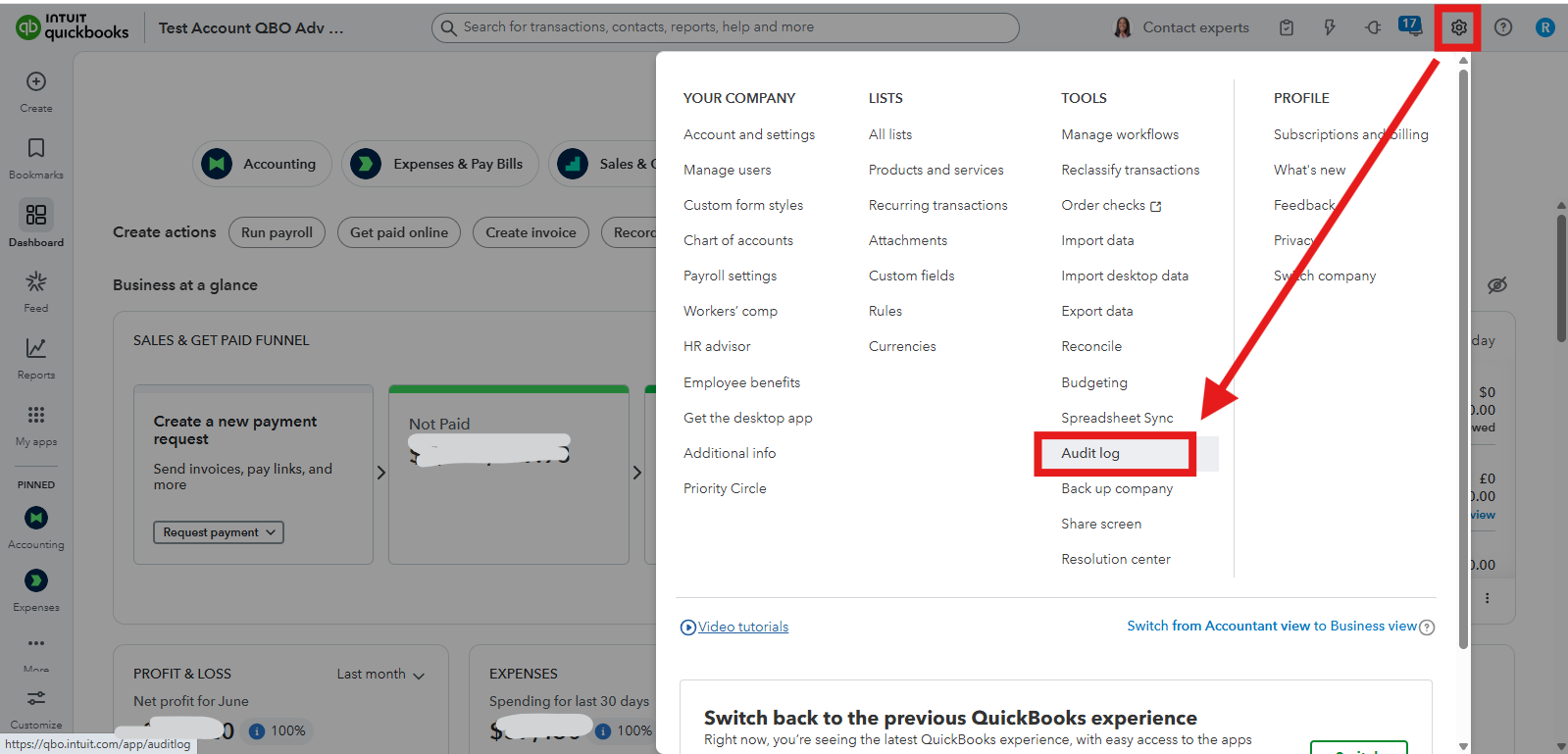
Task: Open pinned Expenses app in sidebar
Action: [x=36, y=590]
